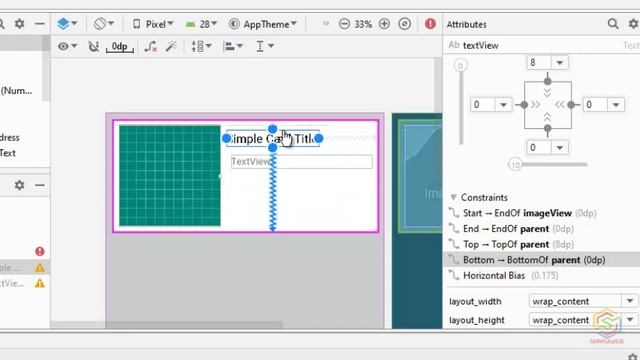Click the right constraint dot in inspector
This screenshot has height=360, width=640.
[x=571, y=105]
